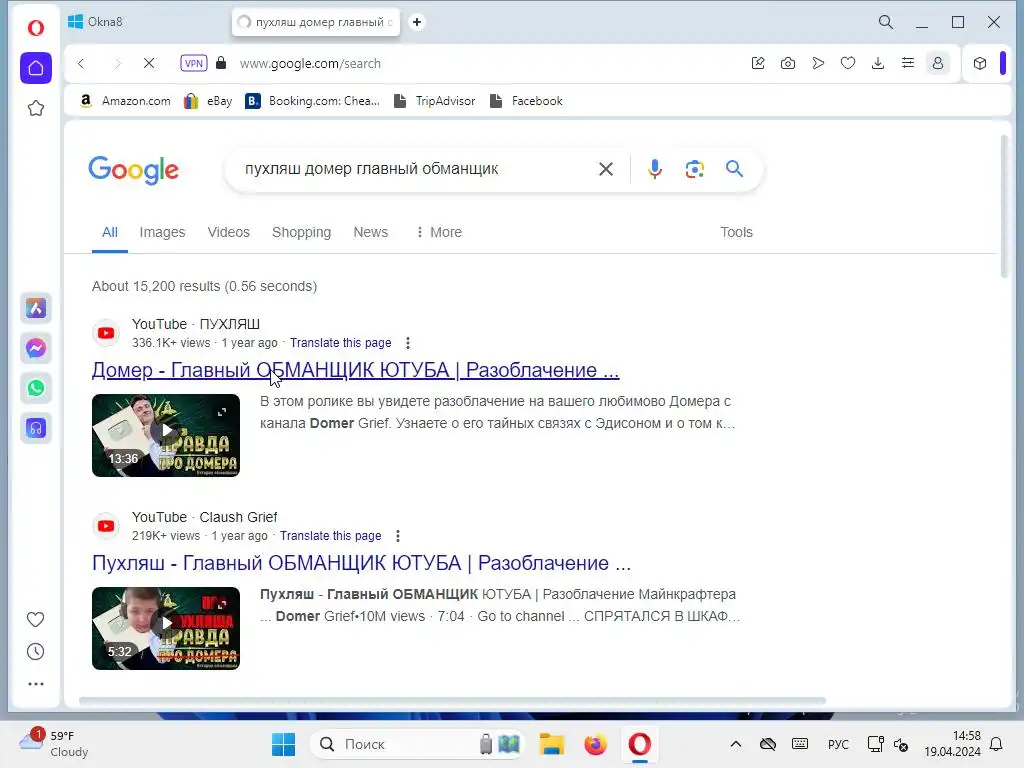1024x768 pixels.
Task: Open the Amazon.com bookmark
Action: tap(125, 101)
